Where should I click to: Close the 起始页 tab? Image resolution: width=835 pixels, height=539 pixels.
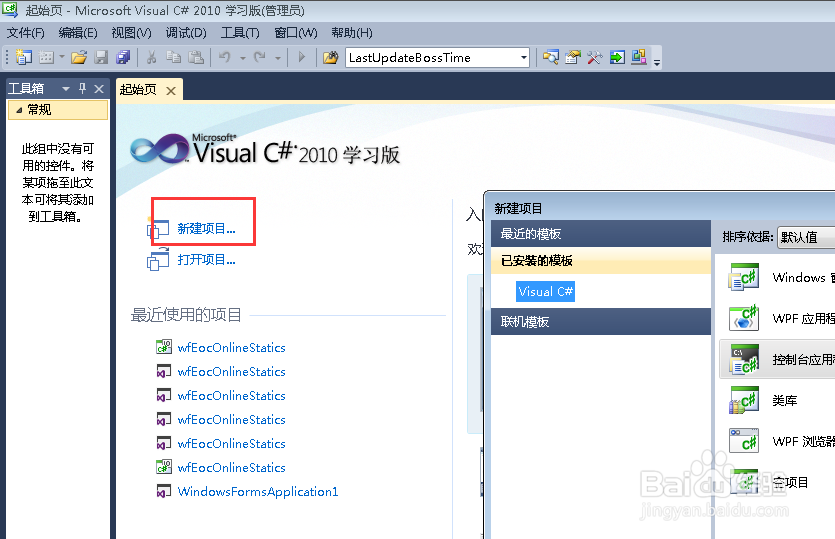171,91
